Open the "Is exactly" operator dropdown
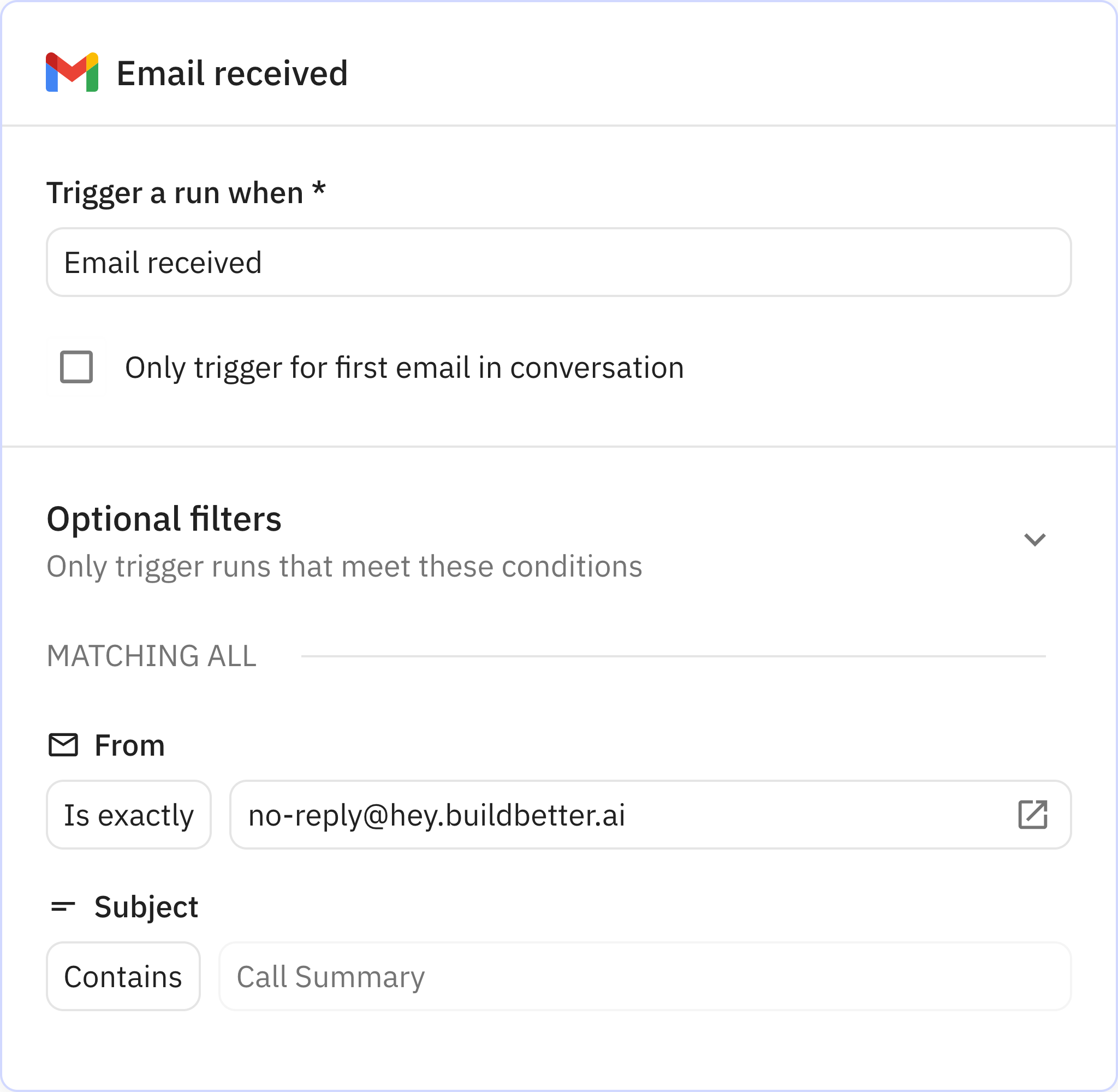The height and width of the screenshot is (1092, 1118). (128, 815)
